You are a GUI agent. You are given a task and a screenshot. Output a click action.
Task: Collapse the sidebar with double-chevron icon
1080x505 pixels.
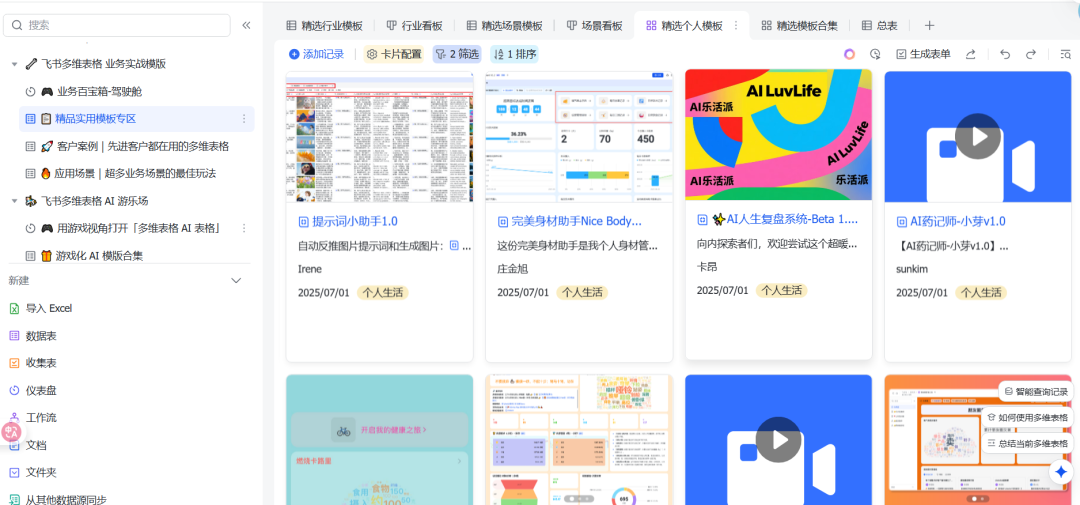[246, 25]
